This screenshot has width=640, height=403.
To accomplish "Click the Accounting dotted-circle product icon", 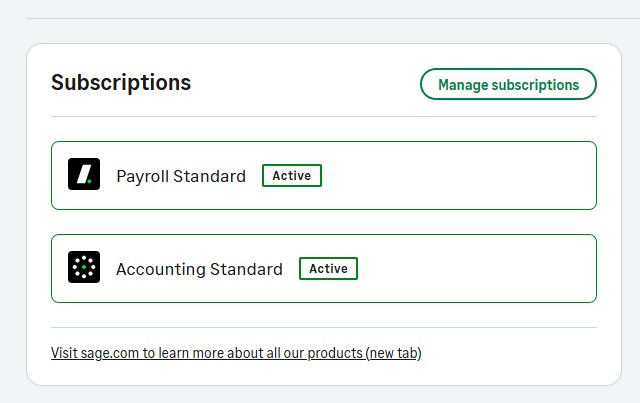I will click(x=84, y=267).
